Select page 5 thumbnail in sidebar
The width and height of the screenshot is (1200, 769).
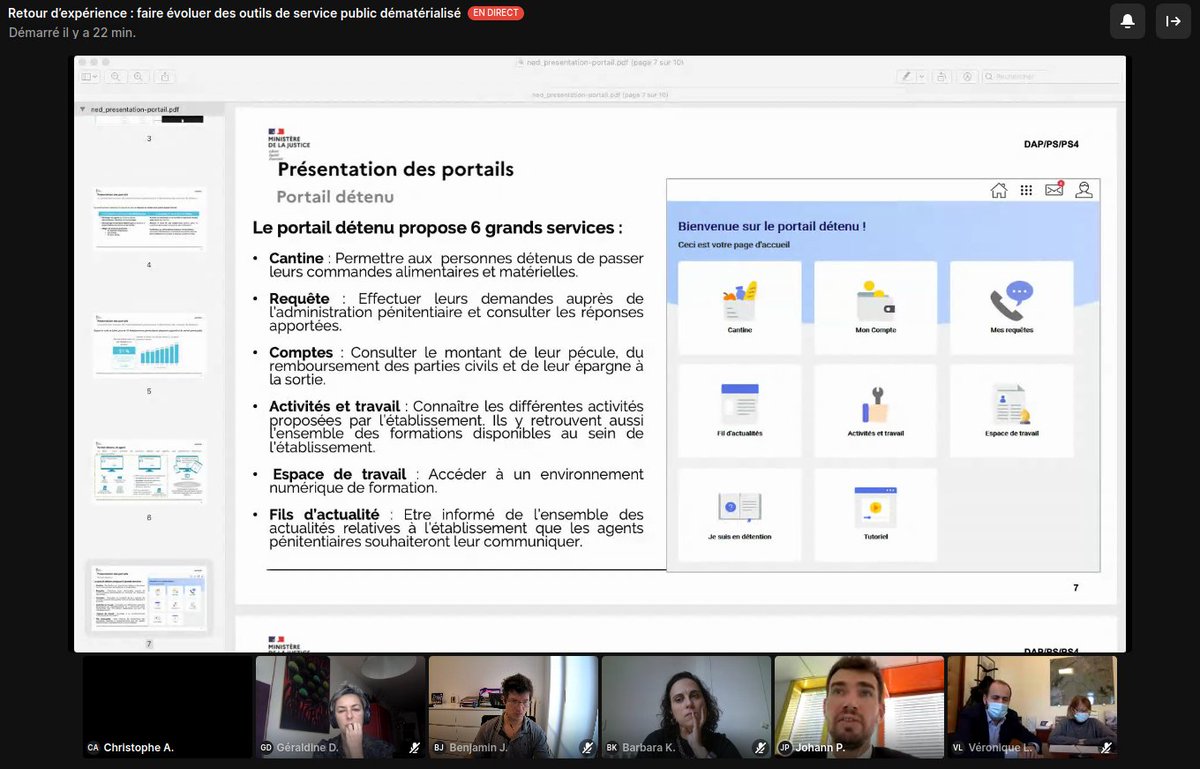pyautogui.click(x=149, y=345)
